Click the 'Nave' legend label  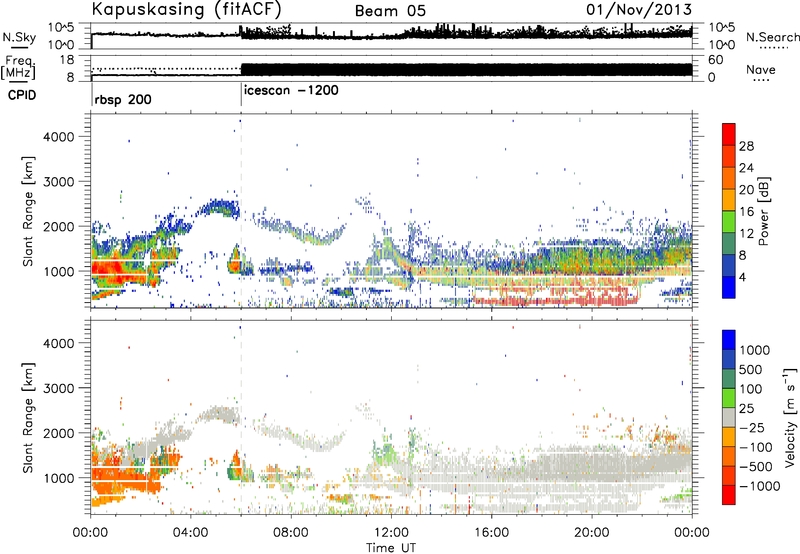coord(761,70)
